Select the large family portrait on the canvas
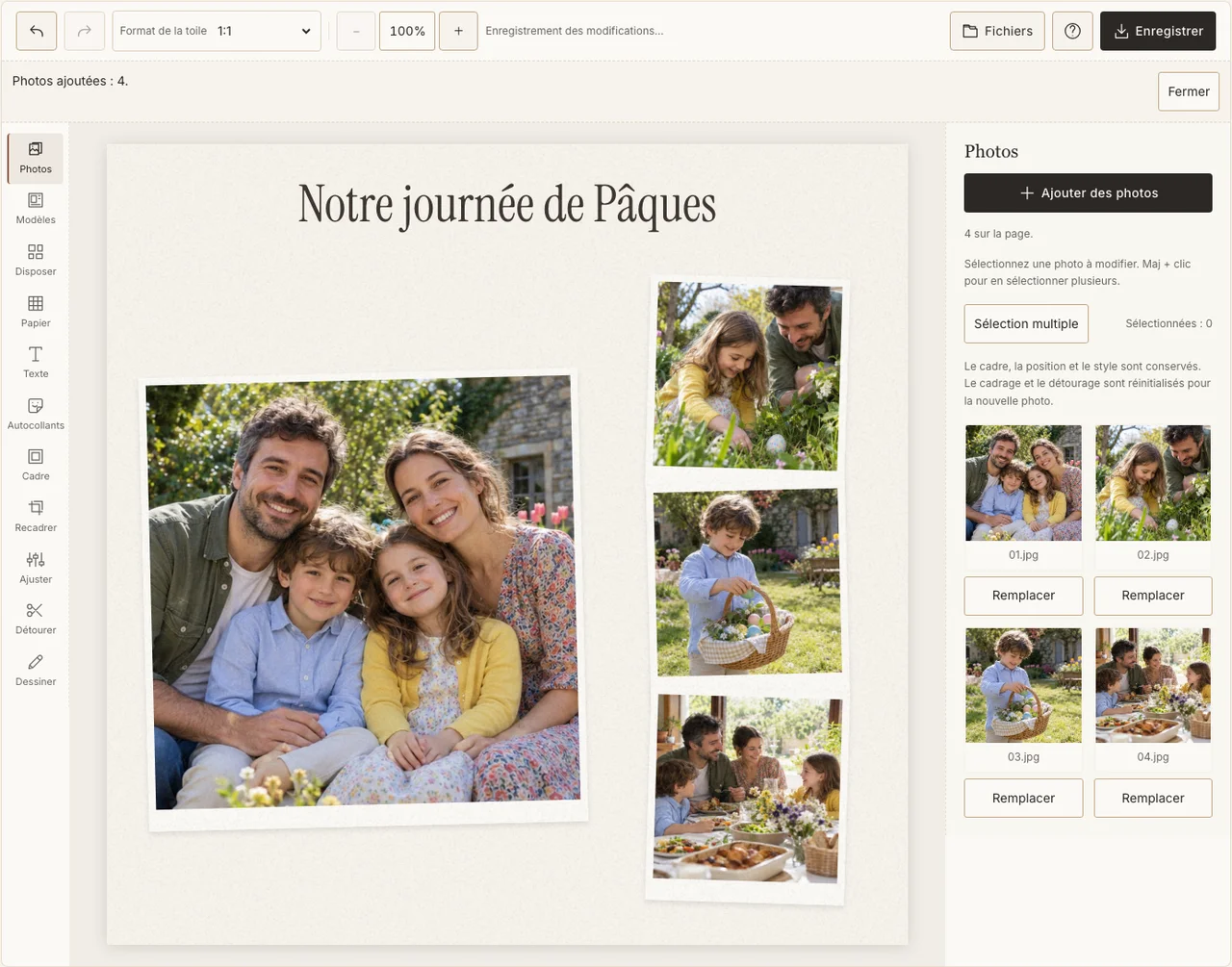Viewport: 1232px width, 967px height. pyautogui.click(x=363, y=598)
